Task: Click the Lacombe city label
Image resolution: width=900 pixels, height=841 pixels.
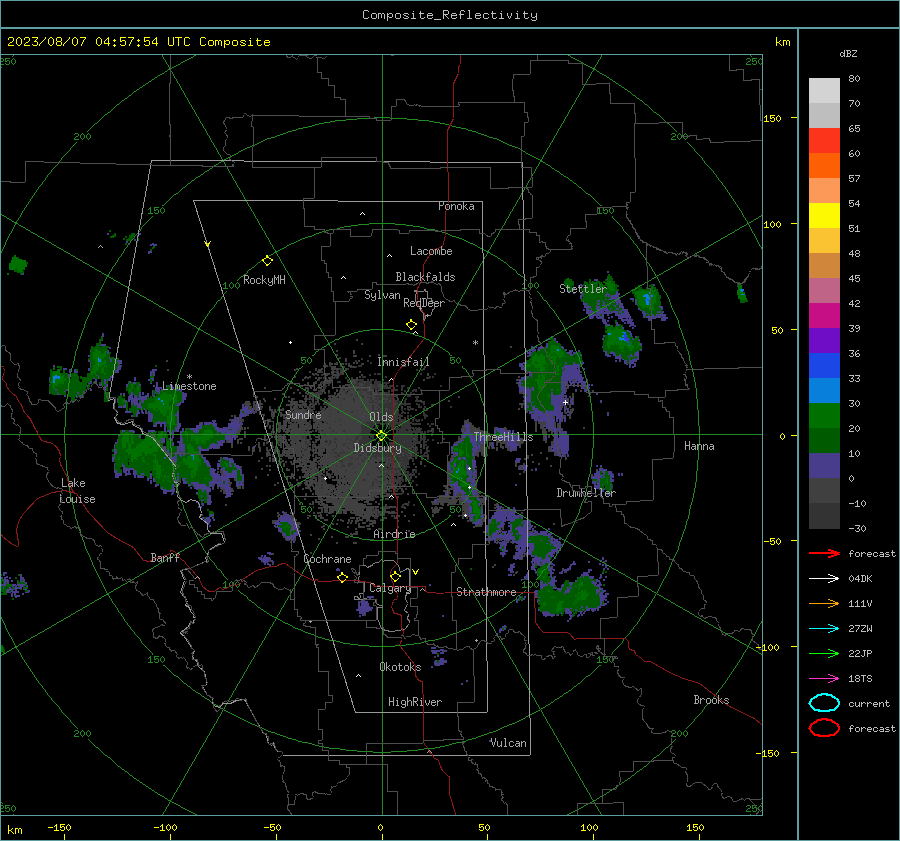Action: tap(431, 251)
